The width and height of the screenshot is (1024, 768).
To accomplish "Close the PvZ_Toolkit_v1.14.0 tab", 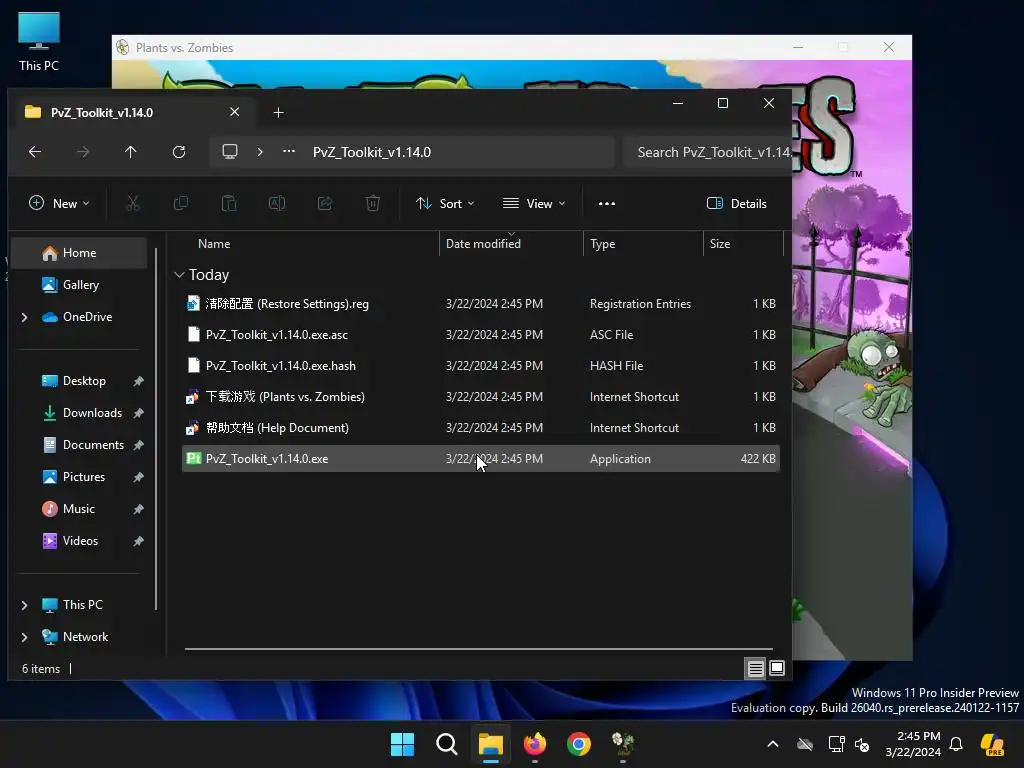I will pos(234,112).
